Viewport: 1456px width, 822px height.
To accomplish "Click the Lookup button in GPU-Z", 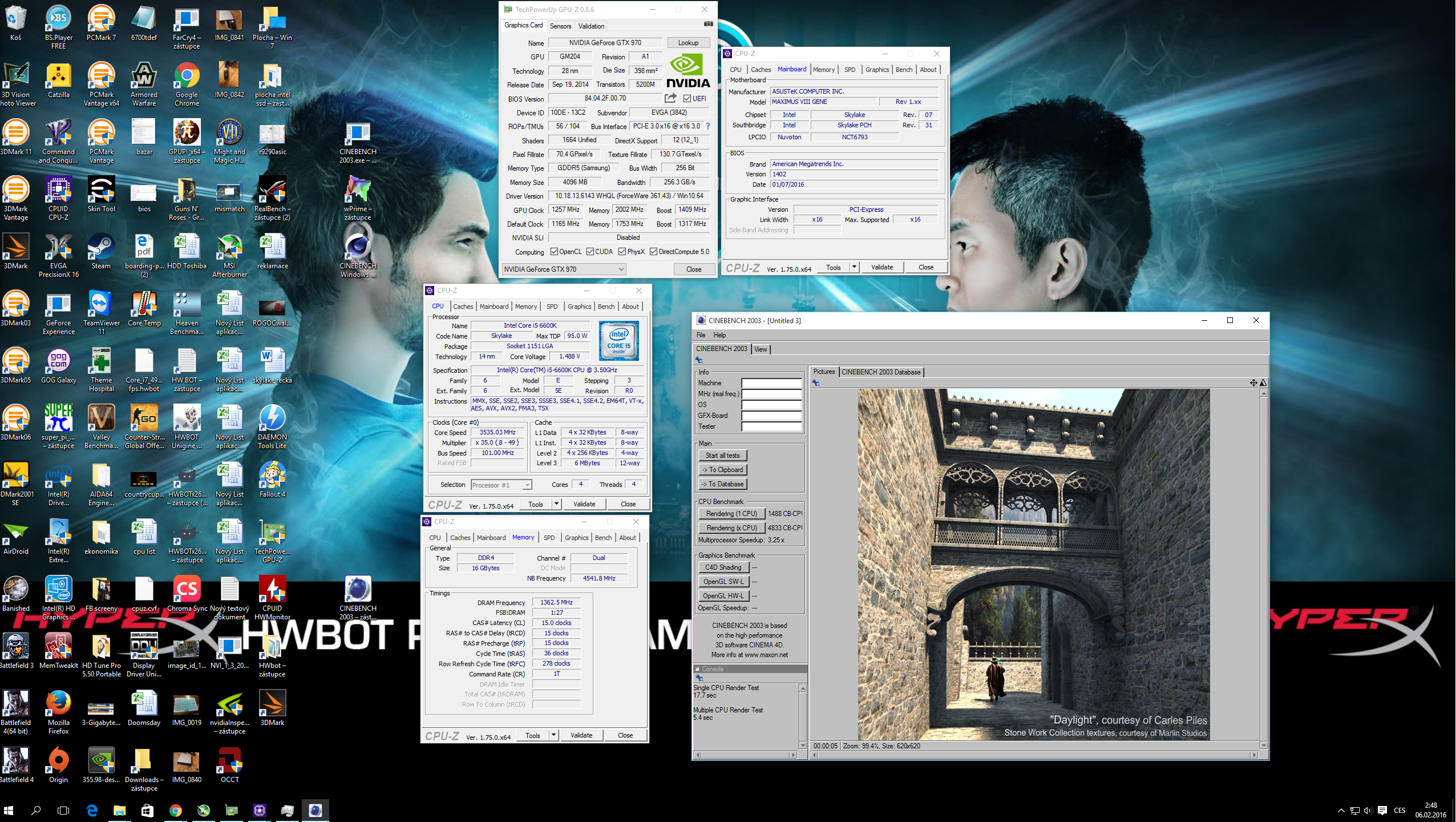I will pyautogui.click(x=688, y=43).
